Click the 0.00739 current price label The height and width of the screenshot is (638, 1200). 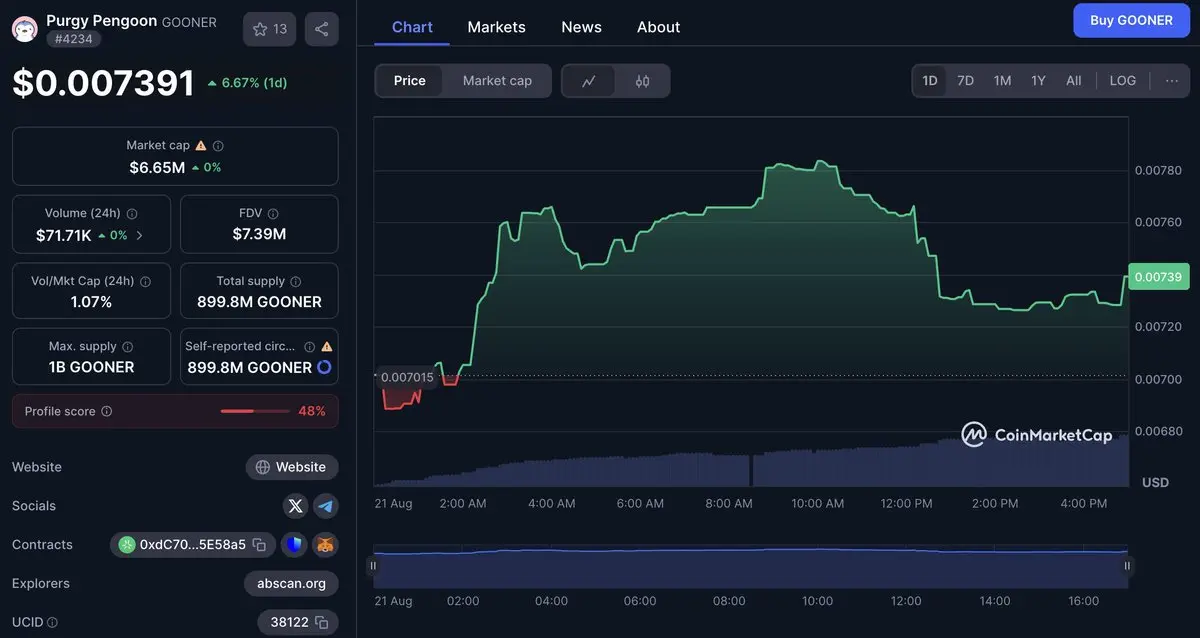1157,277
